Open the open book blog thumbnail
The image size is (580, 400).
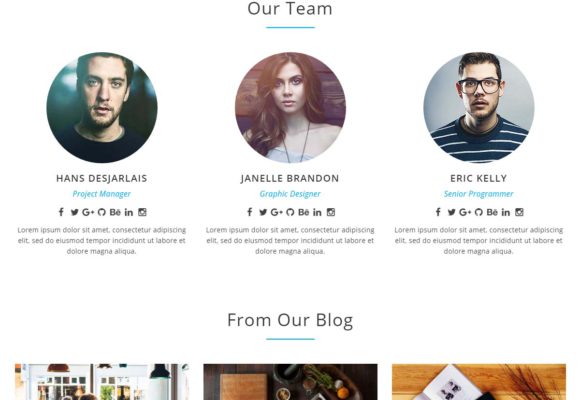[x=479, y=382]
